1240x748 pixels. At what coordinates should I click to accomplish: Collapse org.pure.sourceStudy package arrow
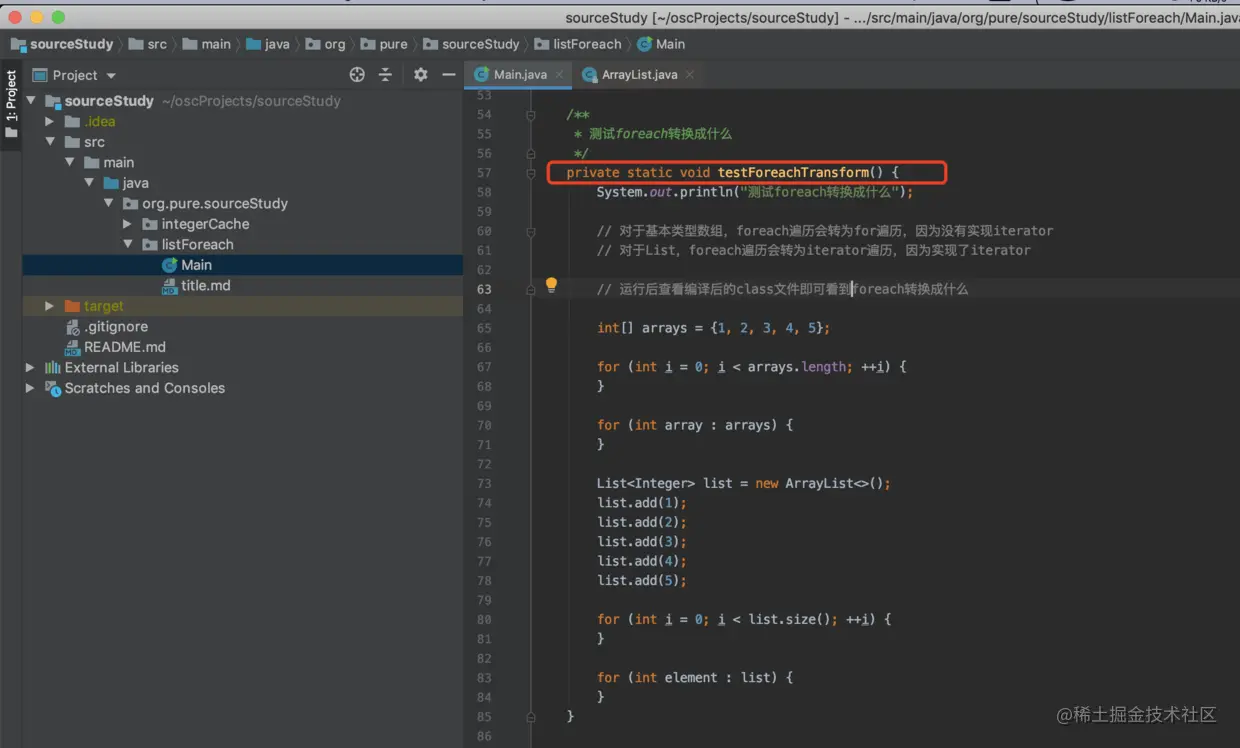pyautogui.click(x=108, y=203)
